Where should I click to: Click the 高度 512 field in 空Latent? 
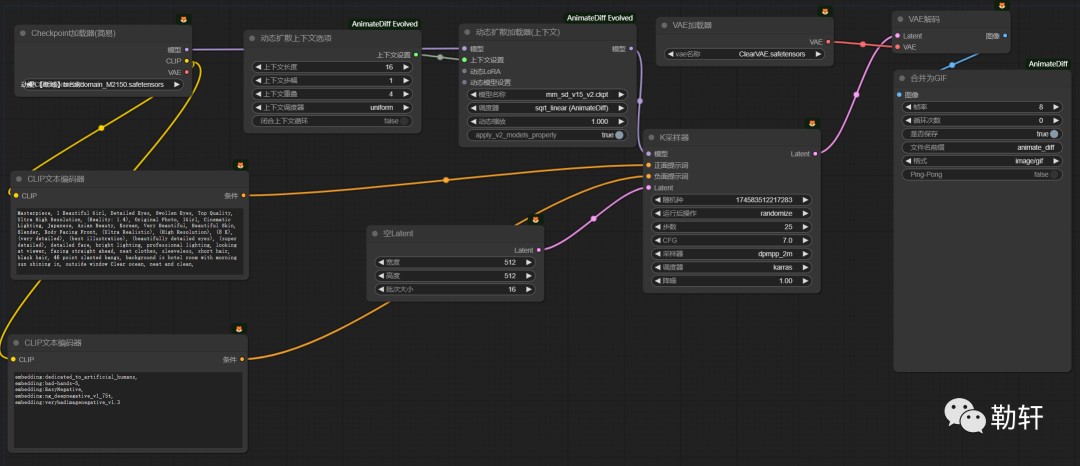click(x=455, y=275)
